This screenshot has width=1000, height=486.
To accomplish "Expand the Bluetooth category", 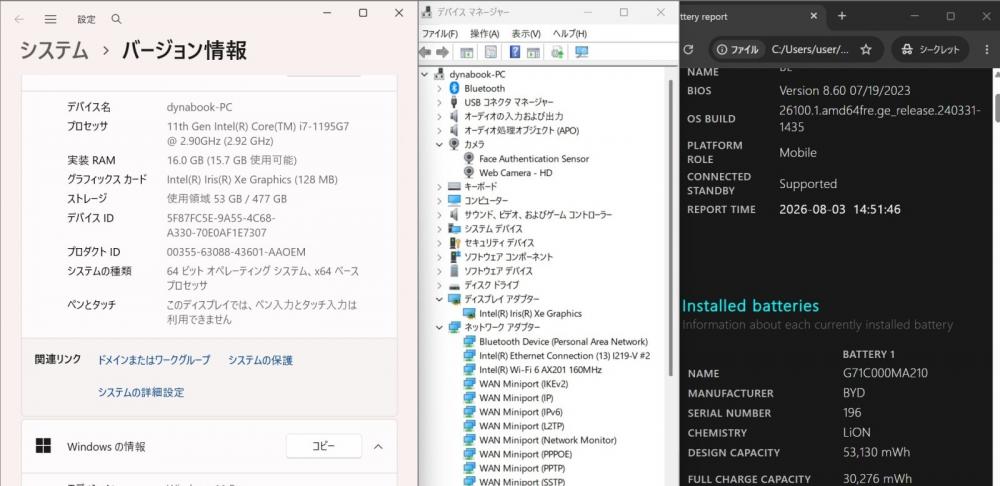I will 439,88.
